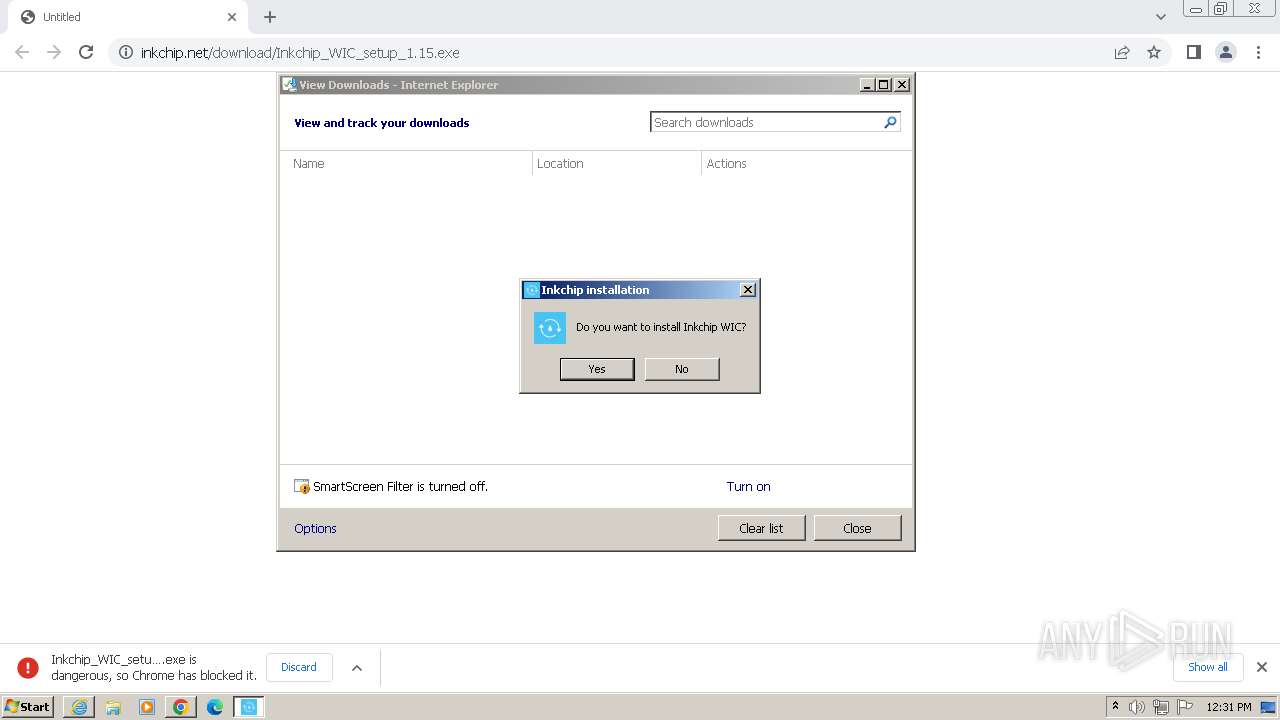The image size is (1280, 720).
Task: Click the Inkchip installer taskbar icon
Action: tap(249, 707)
